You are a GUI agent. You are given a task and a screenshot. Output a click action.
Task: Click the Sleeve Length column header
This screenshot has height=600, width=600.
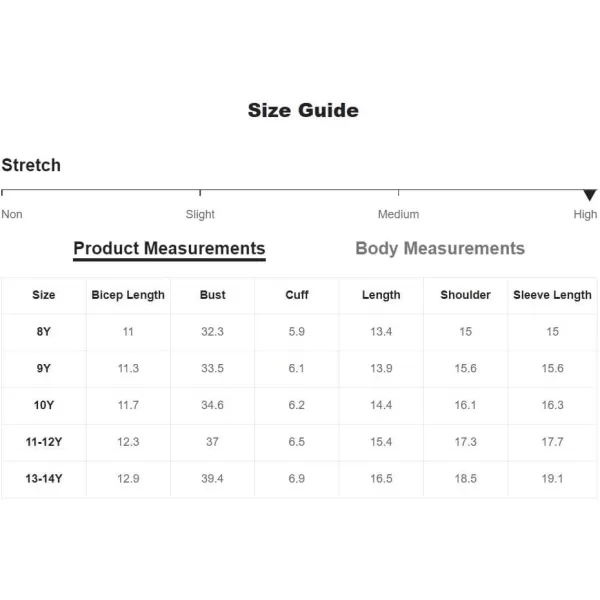[552, 295]
